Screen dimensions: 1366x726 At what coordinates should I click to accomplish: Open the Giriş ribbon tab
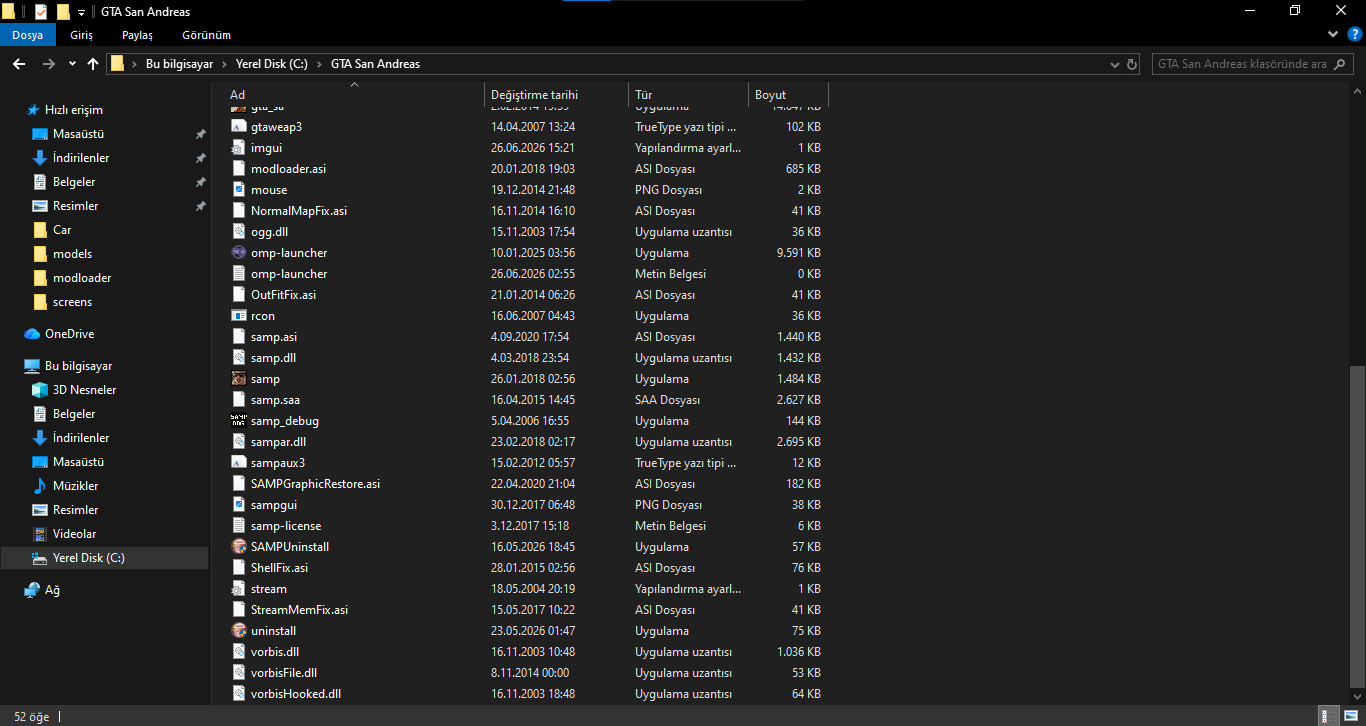pyautogui.click(x=82, y=35)
